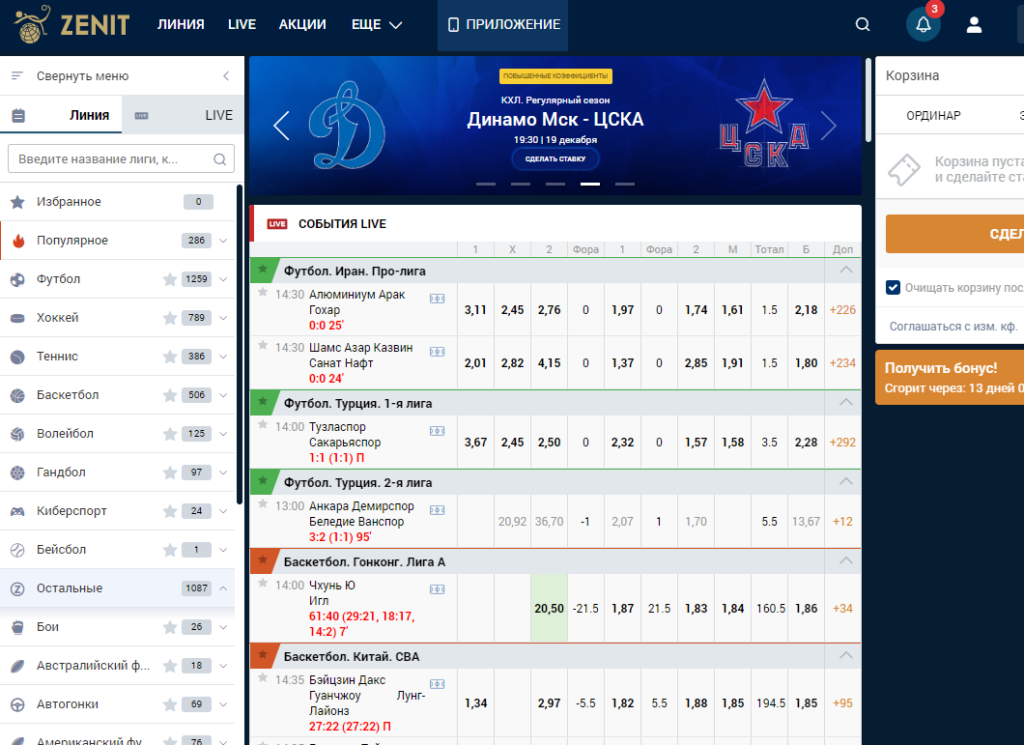Expand the Волейбол category chevron
Image resolution: width=1024 pixels, height=745 pixels.
coord(223,434)
